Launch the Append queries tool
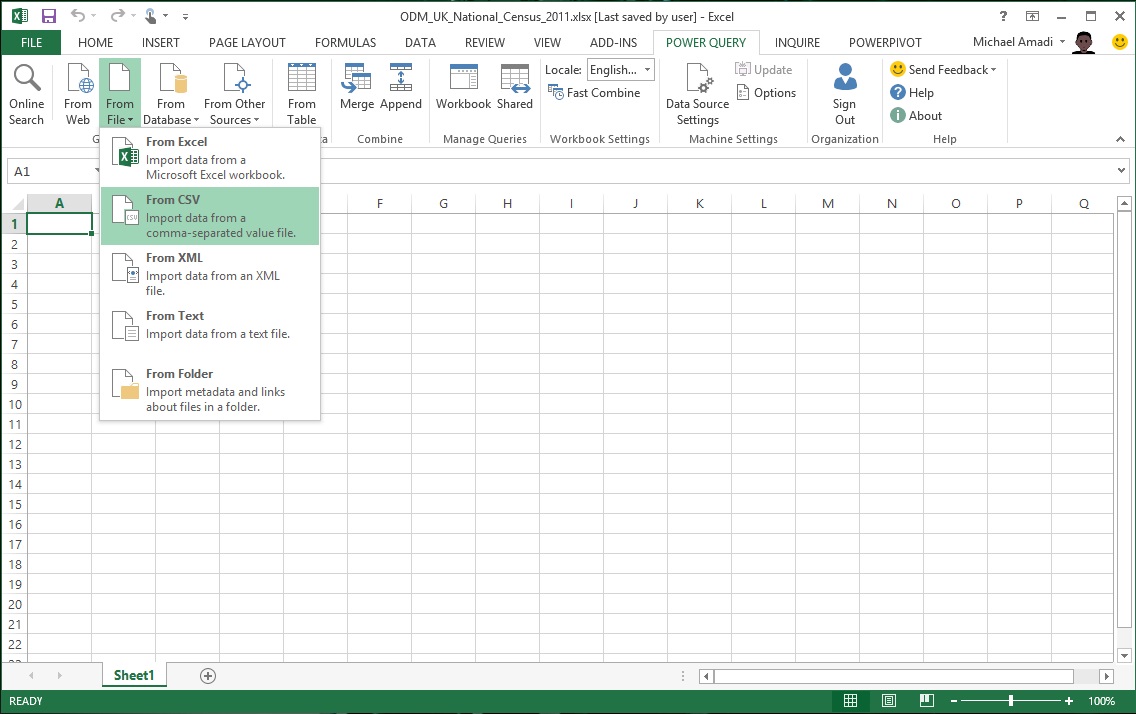This screenshot has height=714, width=1136. pyautogui.click(x=401, y=87)
